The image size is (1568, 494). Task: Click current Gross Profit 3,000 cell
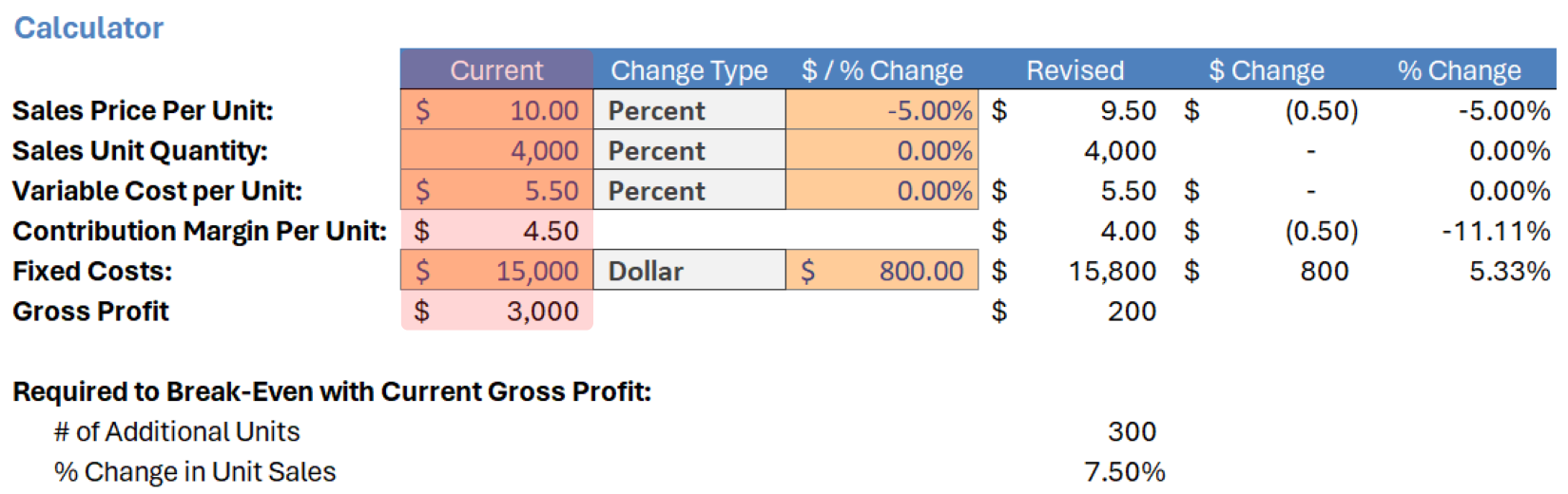pyautogui.click(x=496, y=311)
